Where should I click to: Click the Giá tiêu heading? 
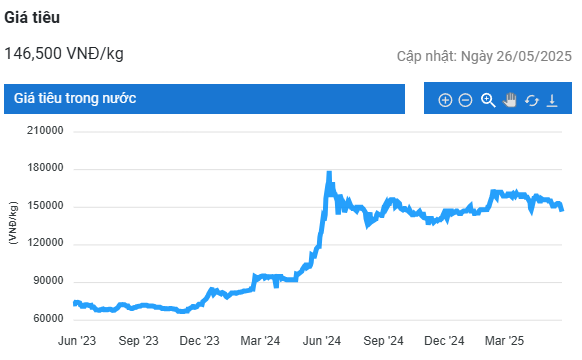tap(32, 17)
